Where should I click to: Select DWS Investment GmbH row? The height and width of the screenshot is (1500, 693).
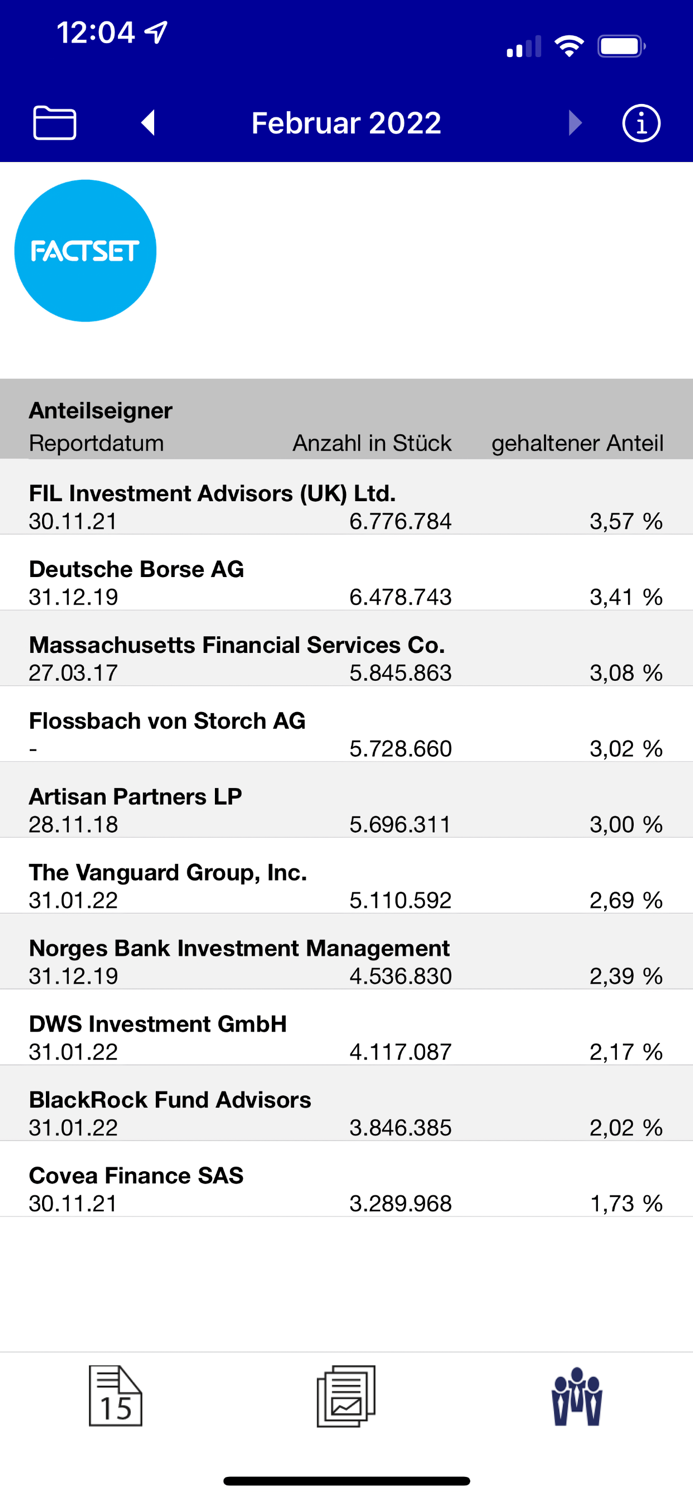(x=346, y=1038)
